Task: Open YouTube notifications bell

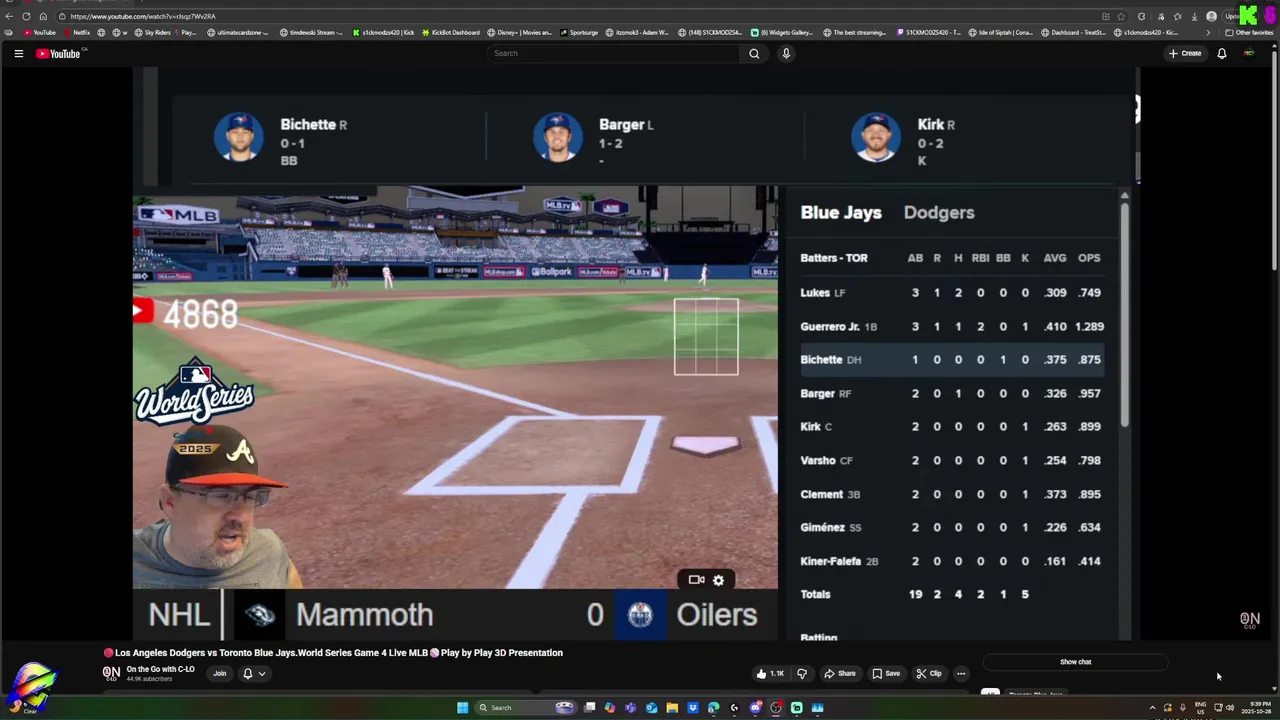Action: click(1221, 53)
